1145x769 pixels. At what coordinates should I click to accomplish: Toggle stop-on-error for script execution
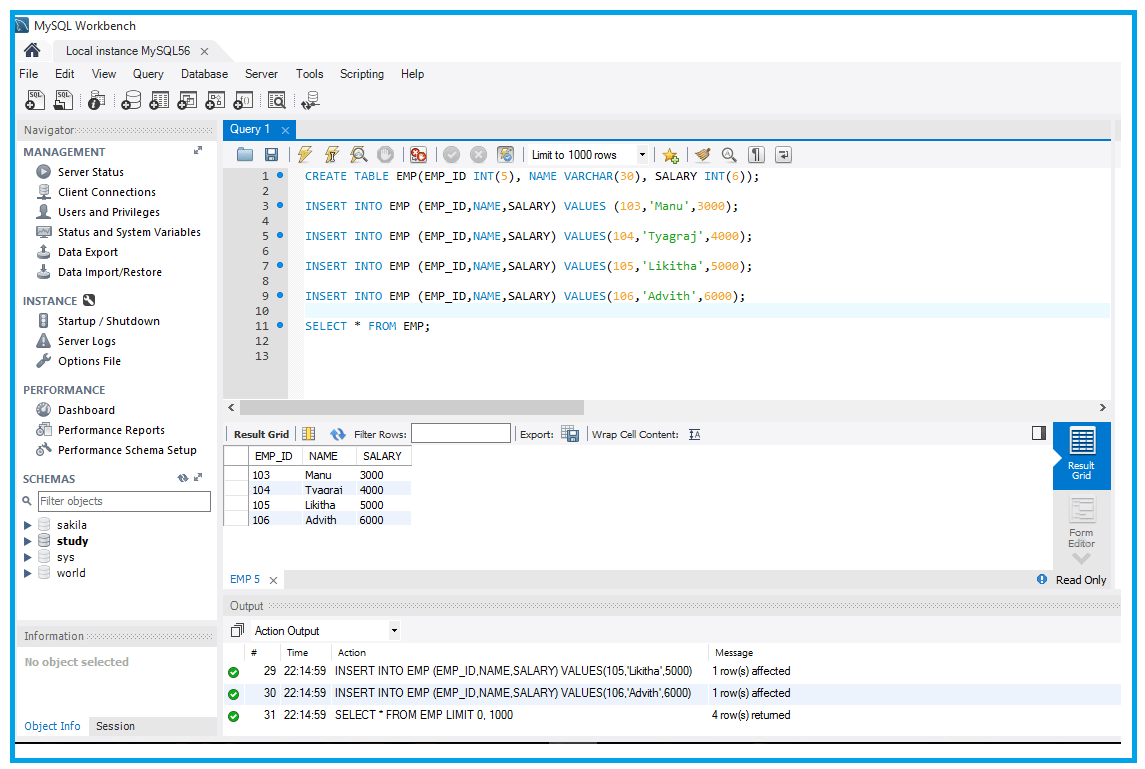pos(418,154)
